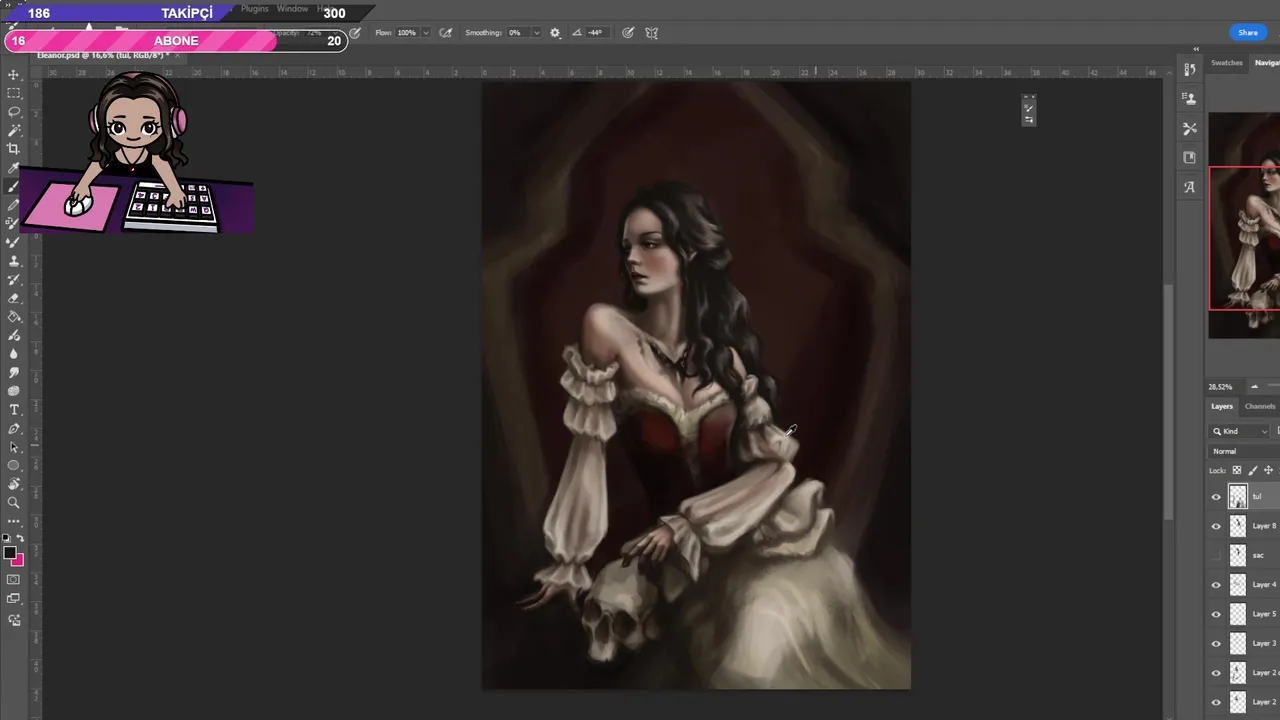
Task: Select the Pen tool
Action: click(14, 428)
